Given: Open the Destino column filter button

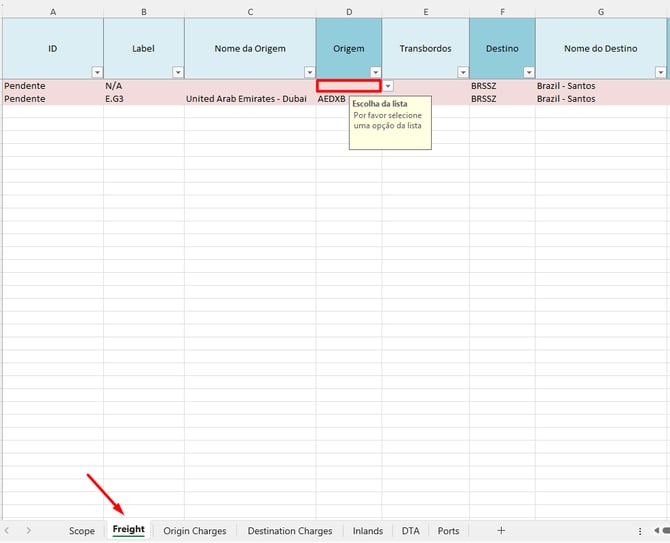Looking at the screenshot, I should 529,72.
